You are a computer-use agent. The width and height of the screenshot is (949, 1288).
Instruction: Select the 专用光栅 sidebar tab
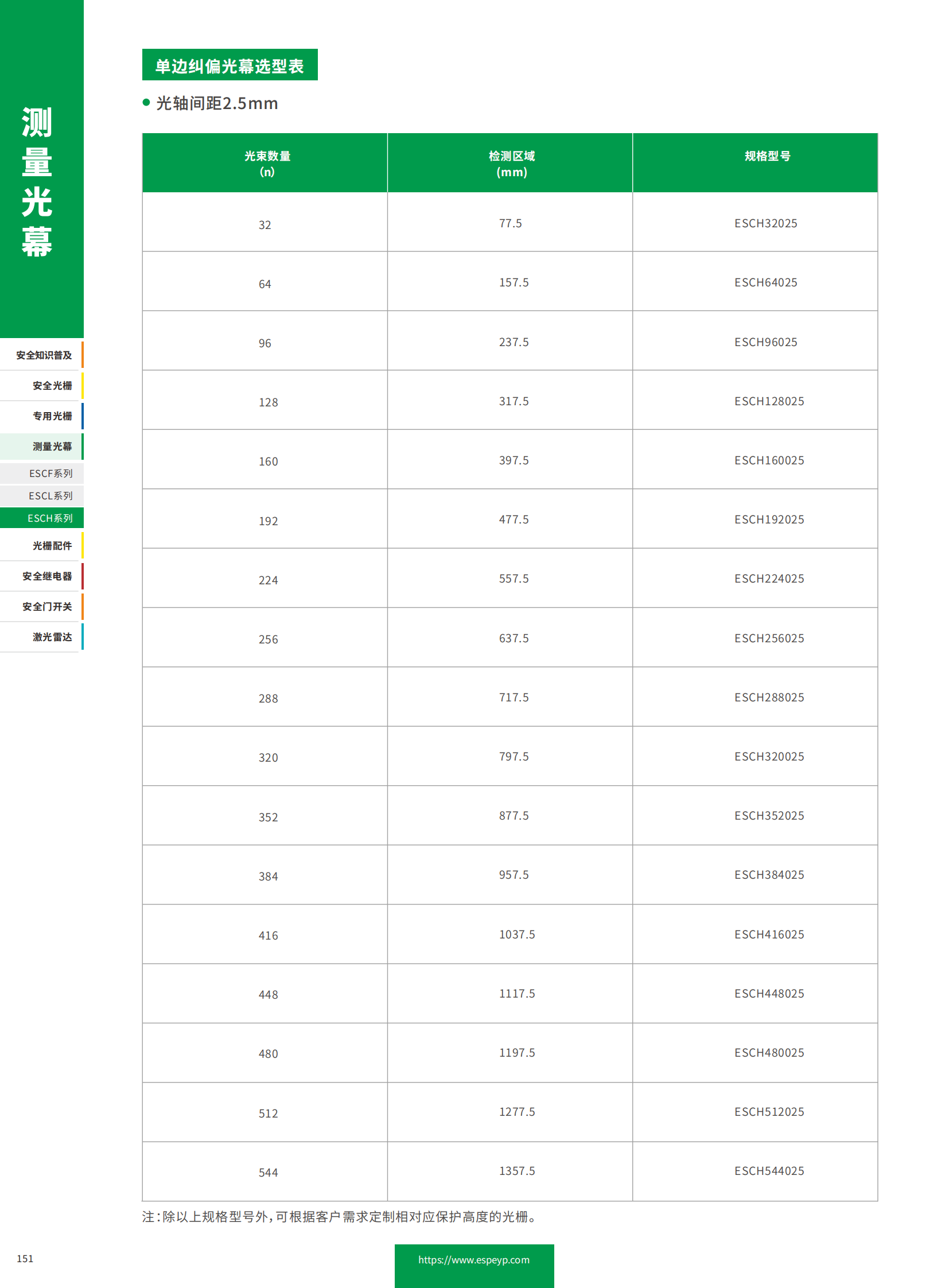[52, 416]
